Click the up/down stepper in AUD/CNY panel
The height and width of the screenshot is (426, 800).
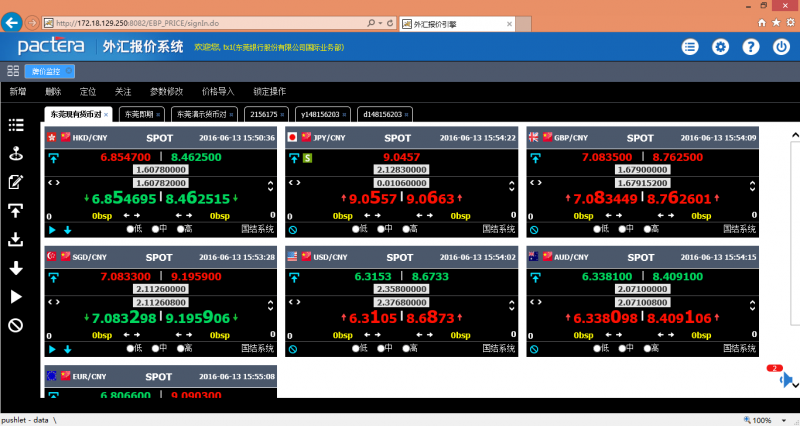(x=751, y=305)
